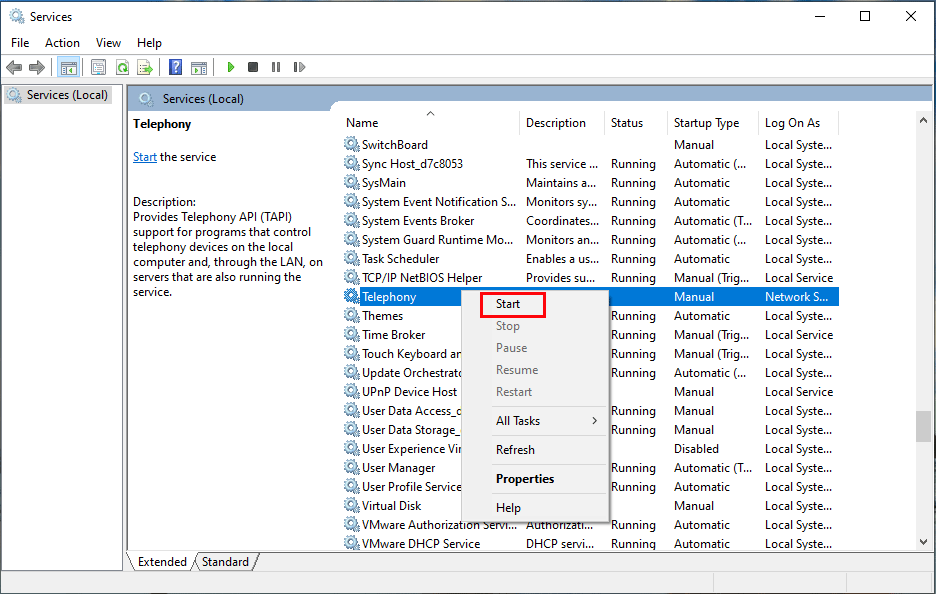This screenshot has height=594, width=936.
Task: Select the System Guard Runtime Monitor service
Action: click(590, 240)
